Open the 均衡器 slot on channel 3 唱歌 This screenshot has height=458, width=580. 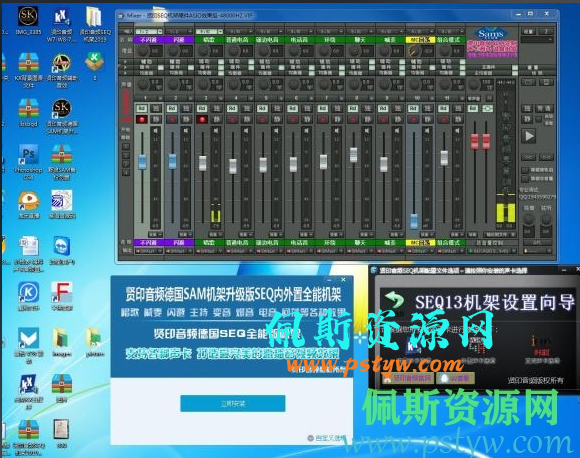tap(206, 73)
